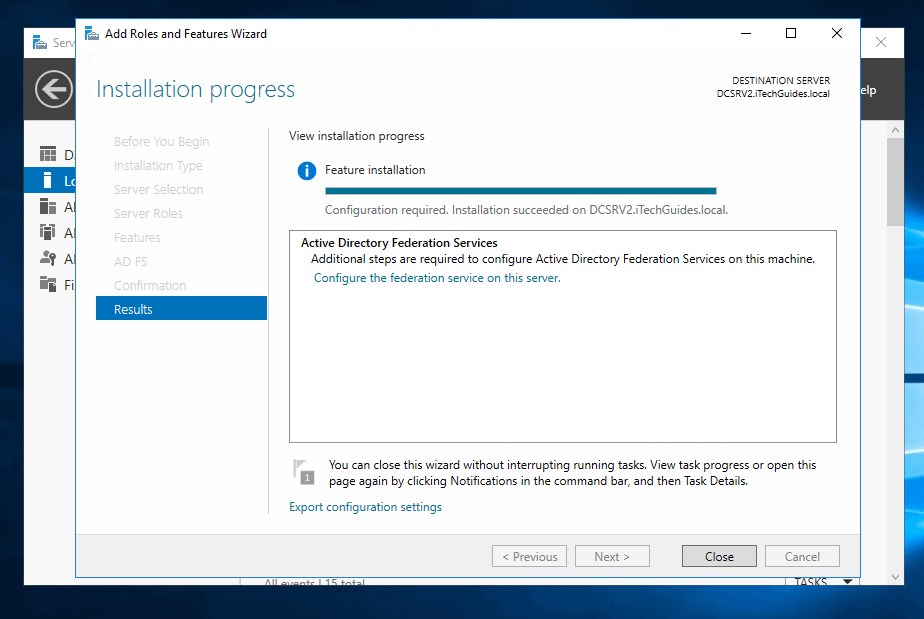Click the Previous button
The height and width of the screenshot is (619, 924).
point(529,556)
